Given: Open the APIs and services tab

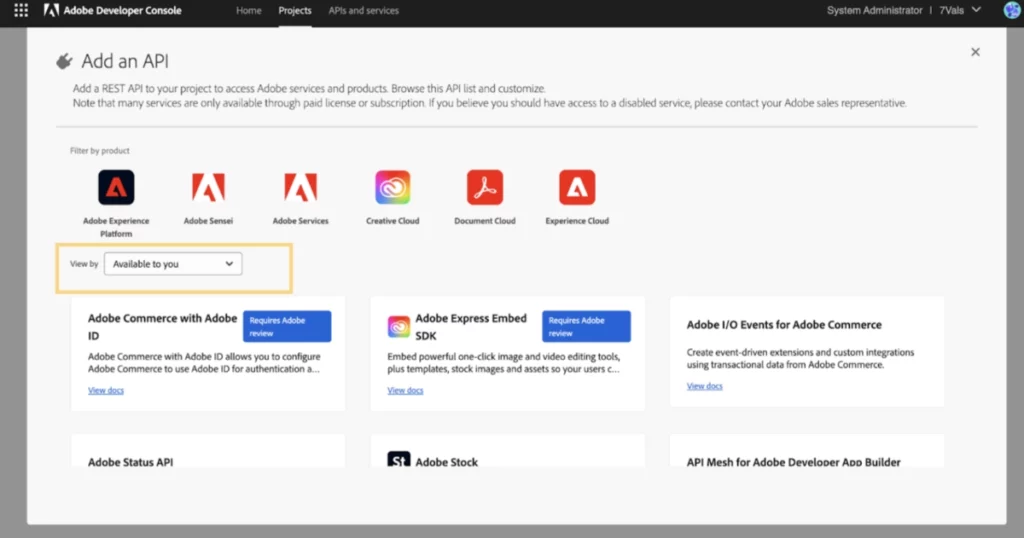Looking at the screenshot, I should coord(363,10).
